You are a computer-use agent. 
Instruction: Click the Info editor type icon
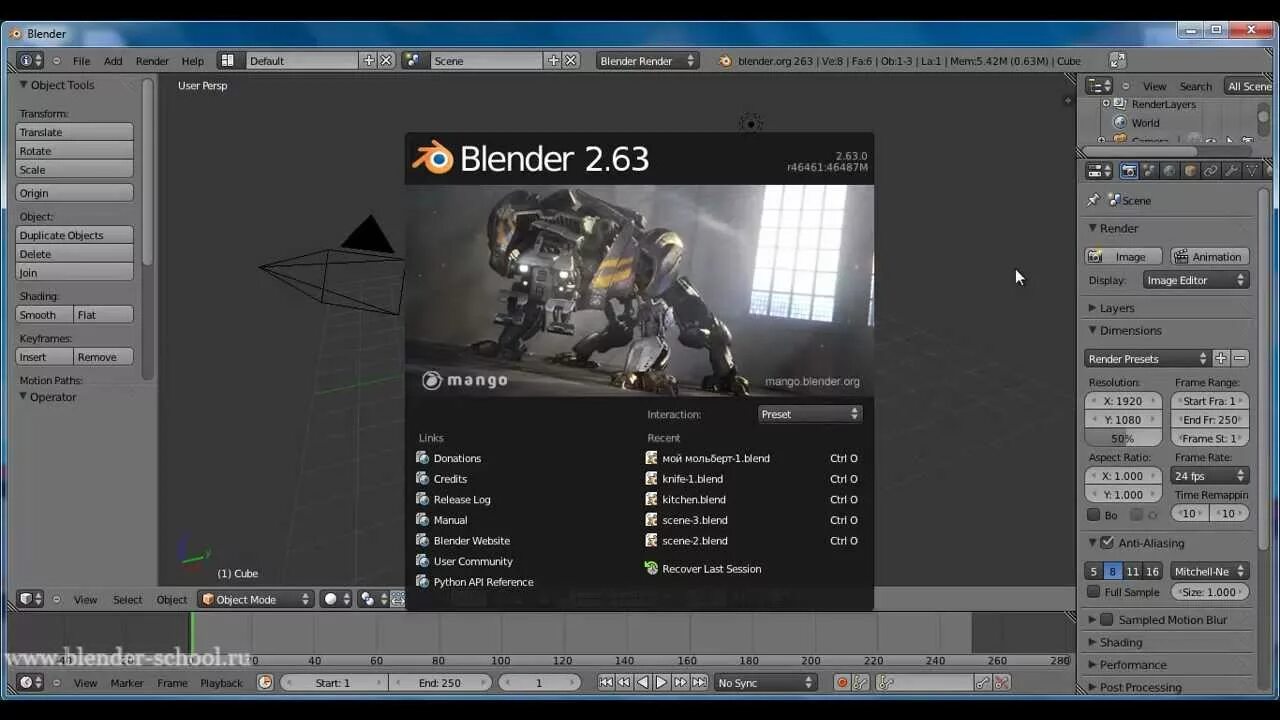30,61
